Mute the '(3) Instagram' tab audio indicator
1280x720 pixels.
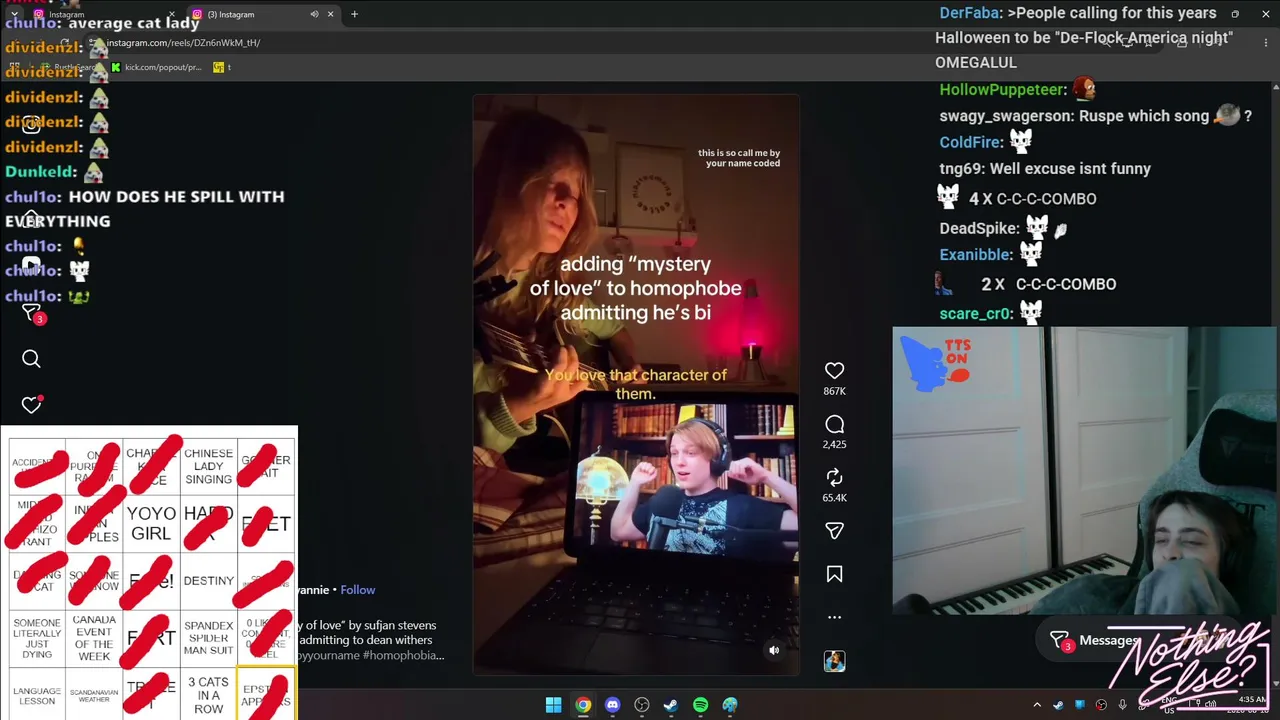coord(314,14)
